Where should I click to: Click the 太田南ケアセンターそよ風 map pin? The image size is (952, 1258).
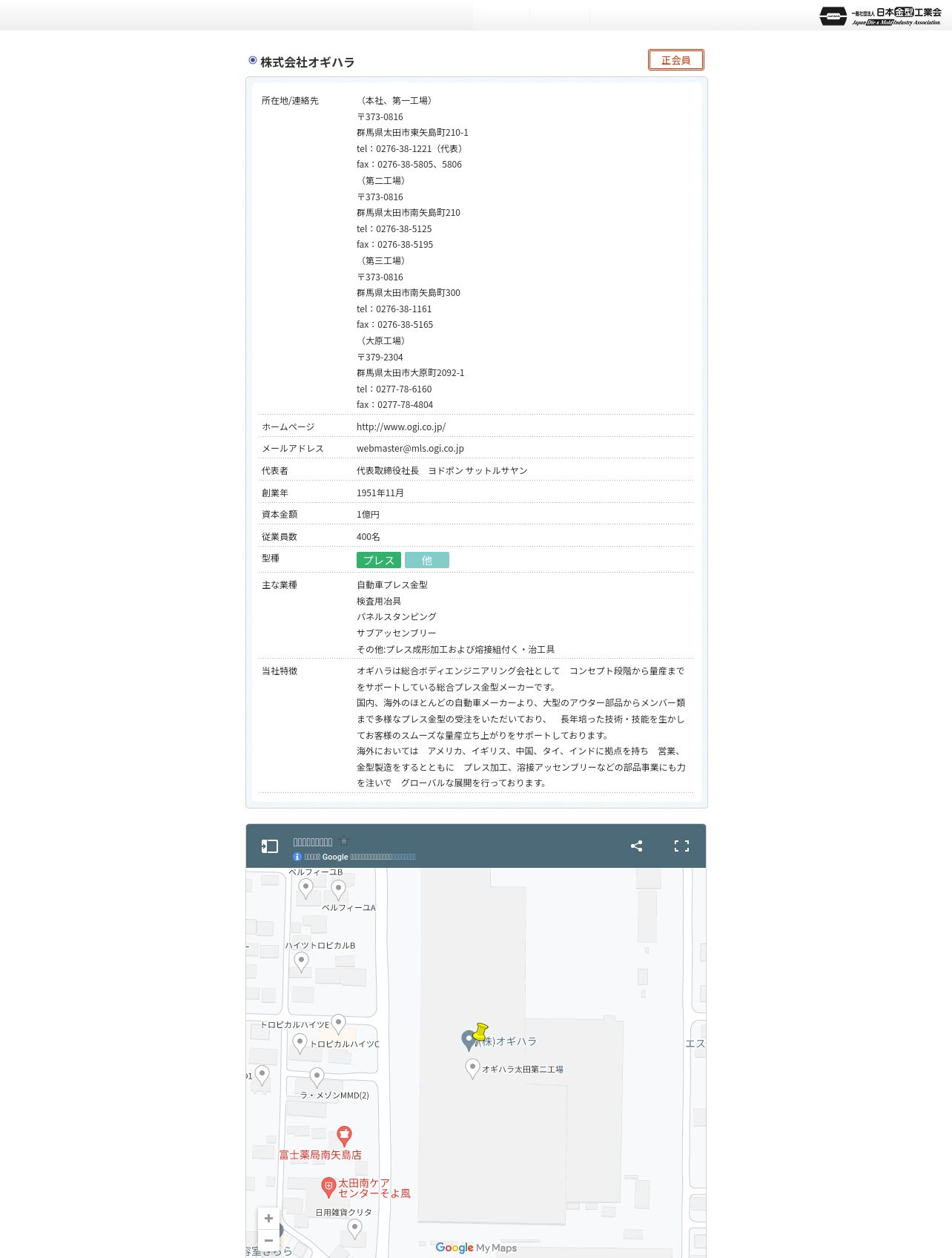[x=328, y=1187]
